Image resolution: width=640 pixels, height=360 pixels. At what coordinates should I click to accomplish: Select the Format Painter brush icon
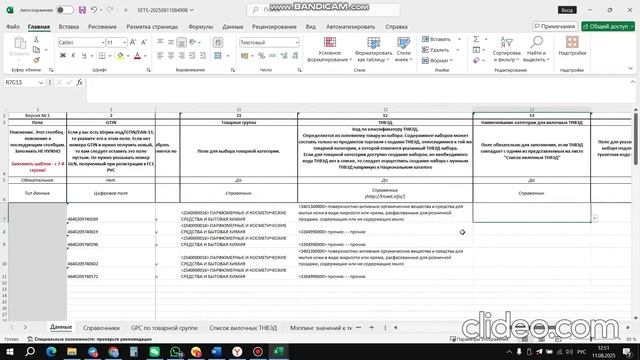coord(36,60)
